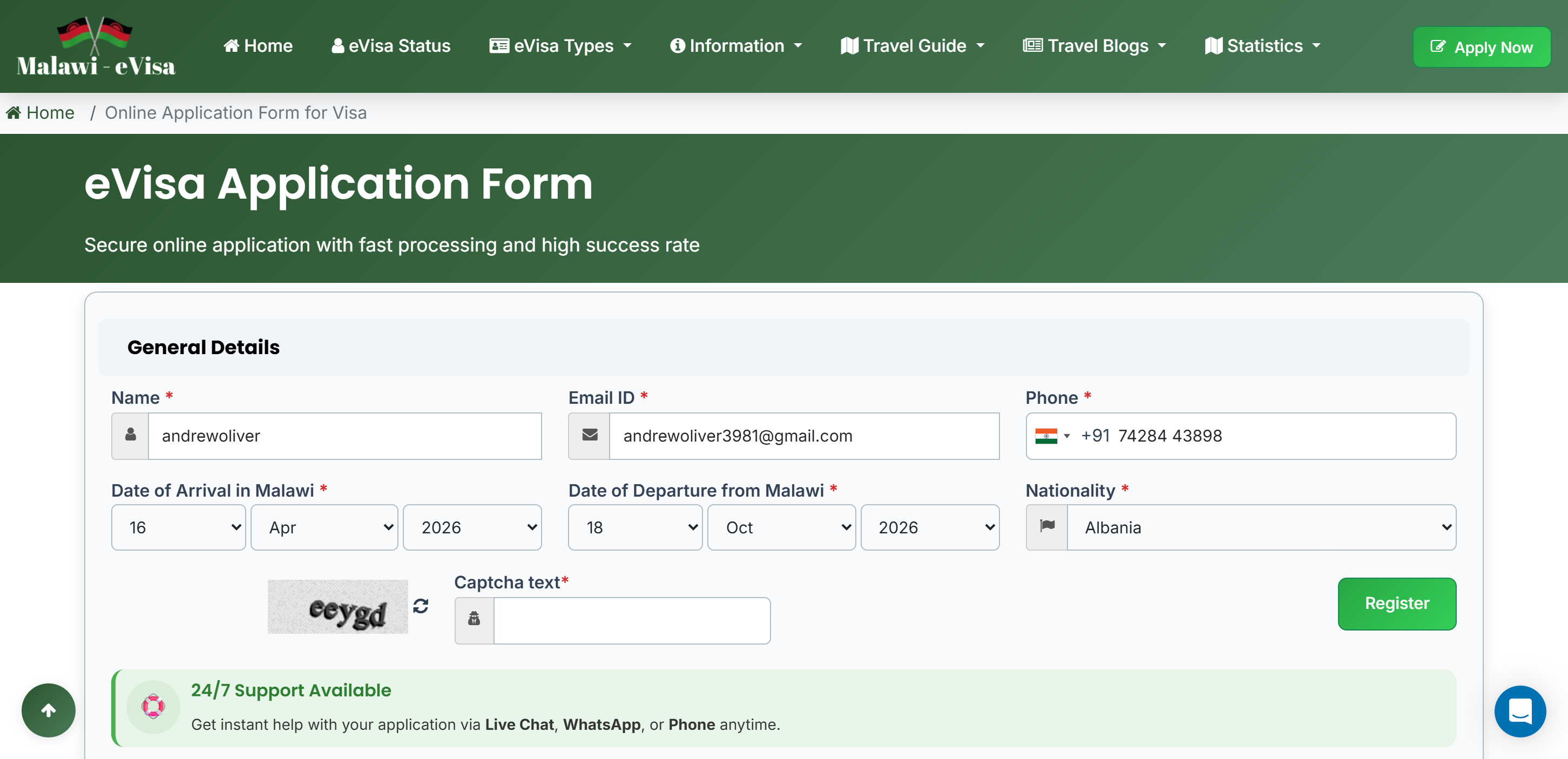Click the lifebuoy support icon
The width and height of the screenshot is (1568, 759).
[x=153, y=707]
